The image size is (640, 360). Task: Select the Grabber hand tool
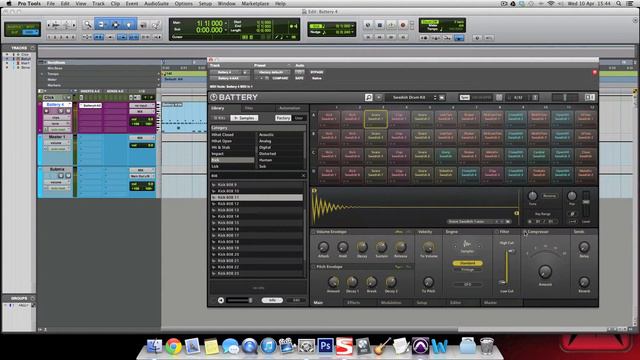[129, 25]
